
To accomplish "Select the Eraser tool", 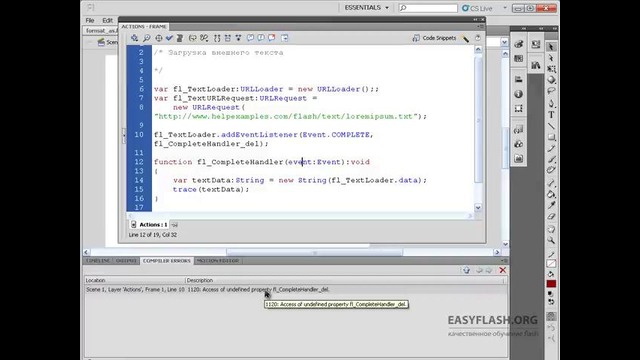I will (x=551, y=216).
